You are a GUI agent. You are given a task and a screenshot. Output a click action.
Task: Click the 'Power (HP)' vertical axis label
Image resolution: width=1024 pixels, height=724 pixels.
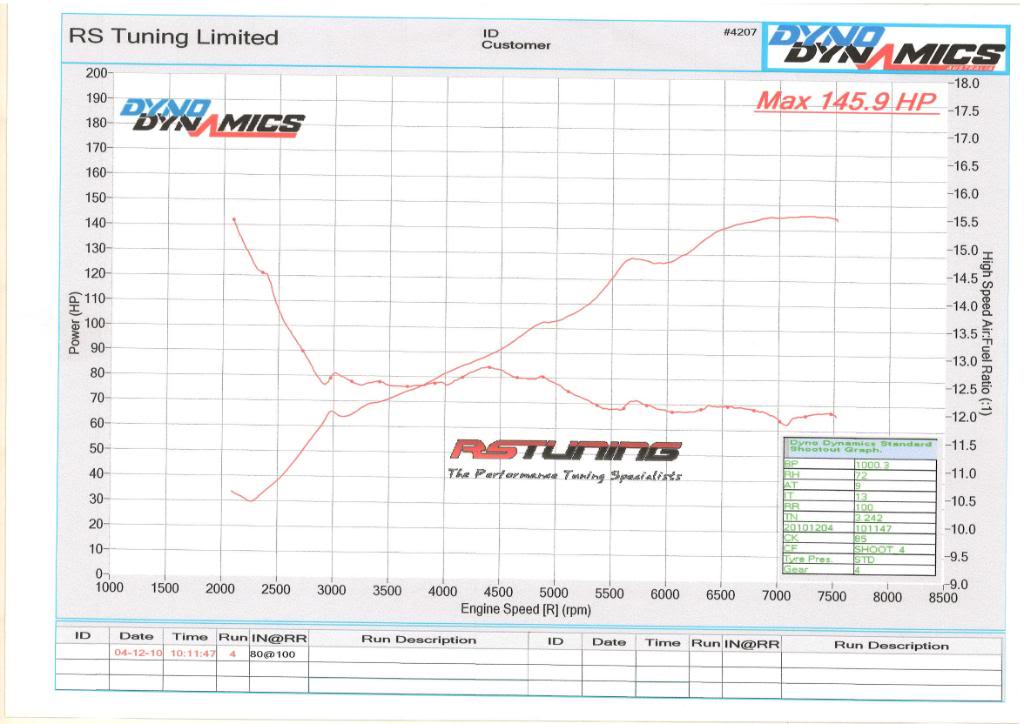point(75,322)
